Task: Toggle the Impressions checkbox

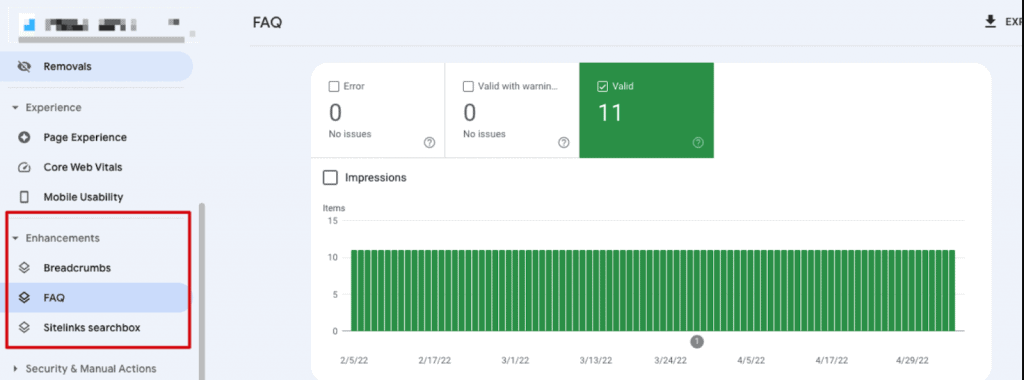Action: click(330, 178)
